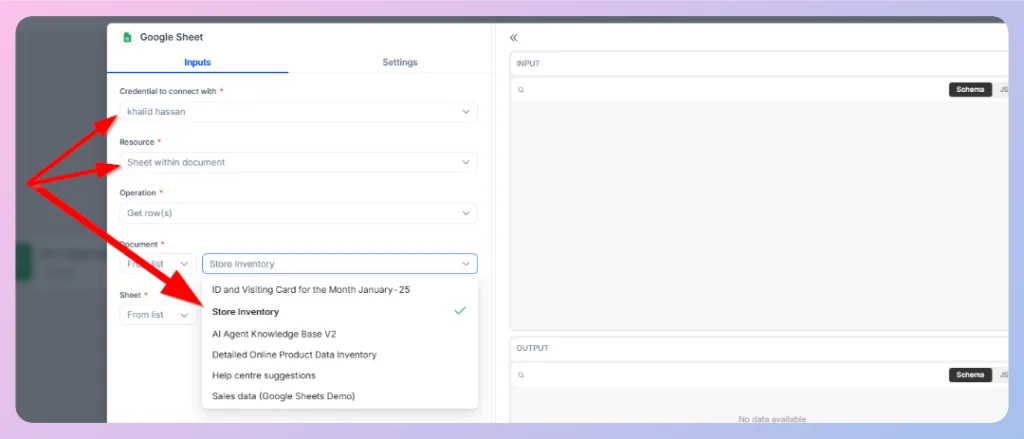1024x439 pixels.
Task: Click the Google Sheet icon in header
Action: click(x=127, y=37)
